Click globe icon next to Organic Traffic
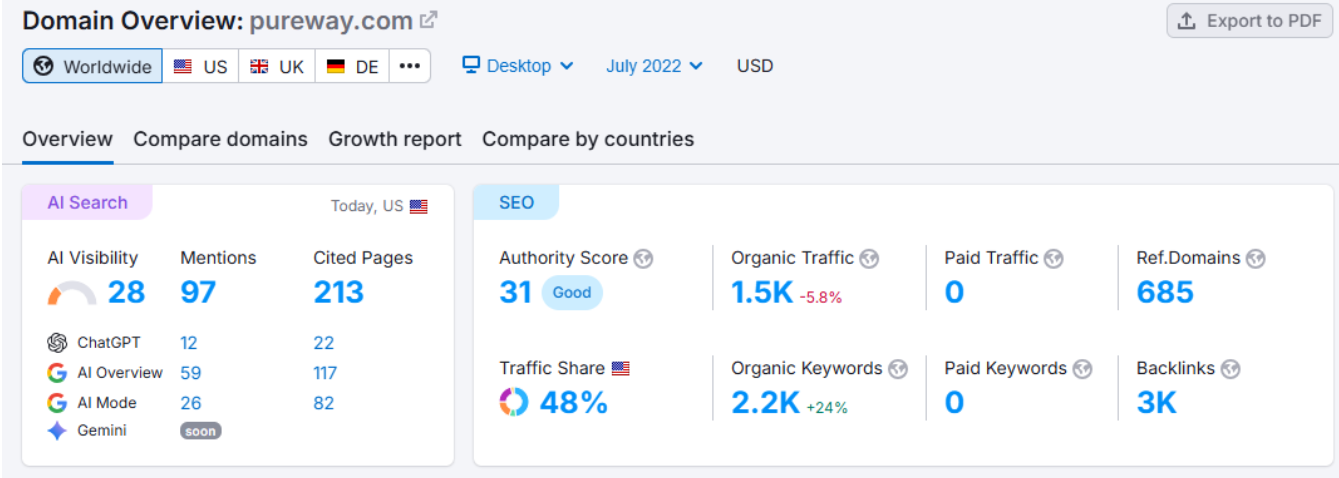Viewport: 1339px width, 478px height. [x=869, y=258]
